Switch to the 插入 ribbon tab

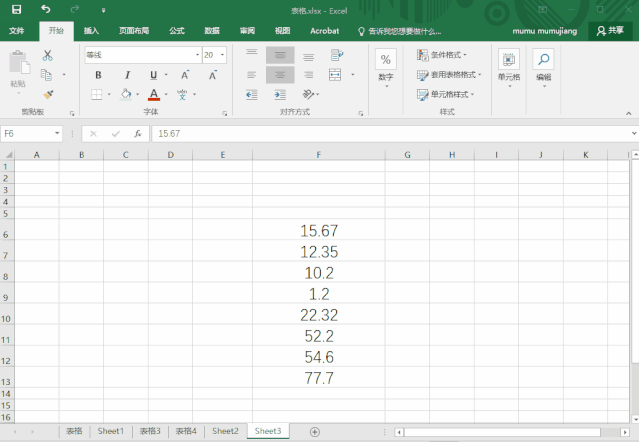(91, 31)
